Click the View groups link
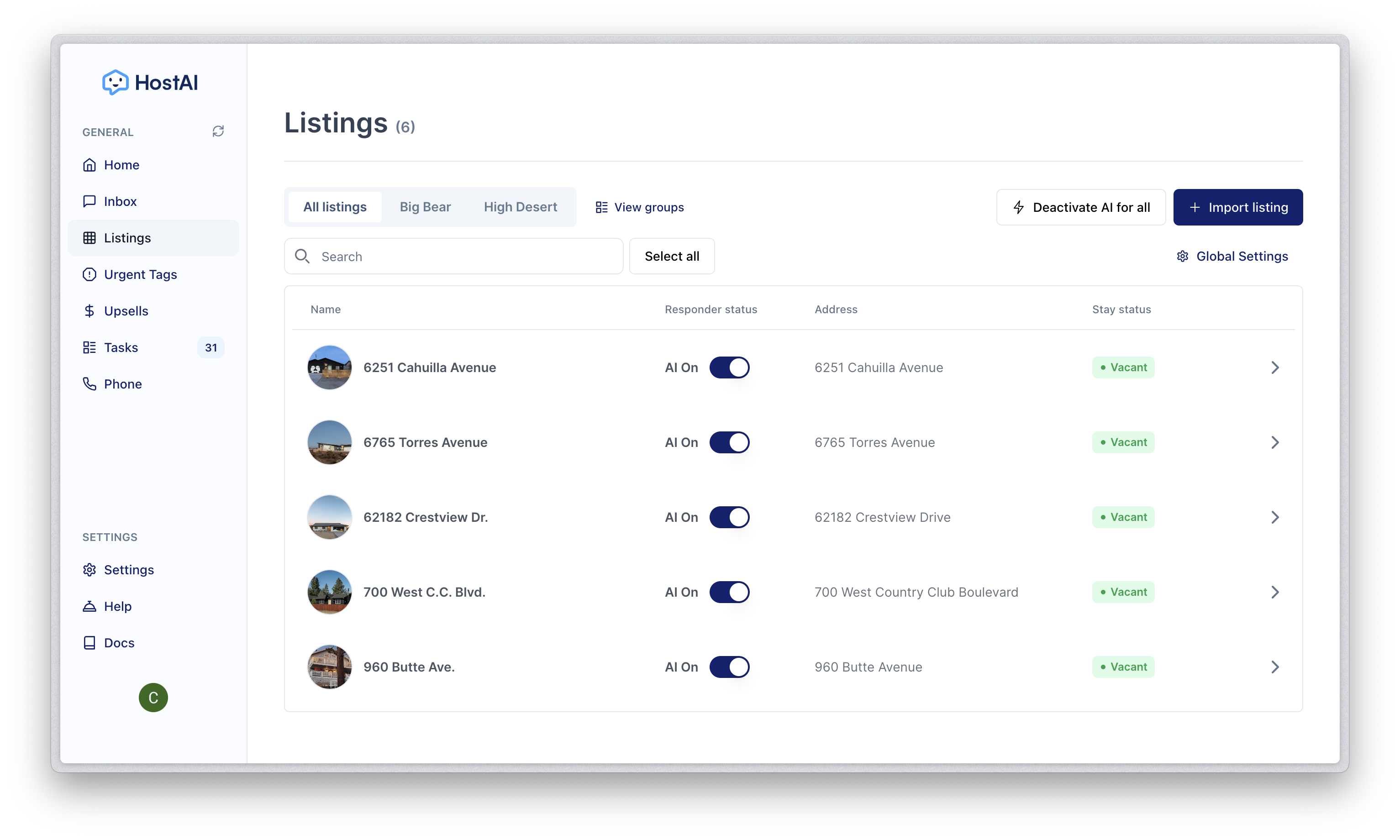The image size is (1400, 840). (640, 207)
